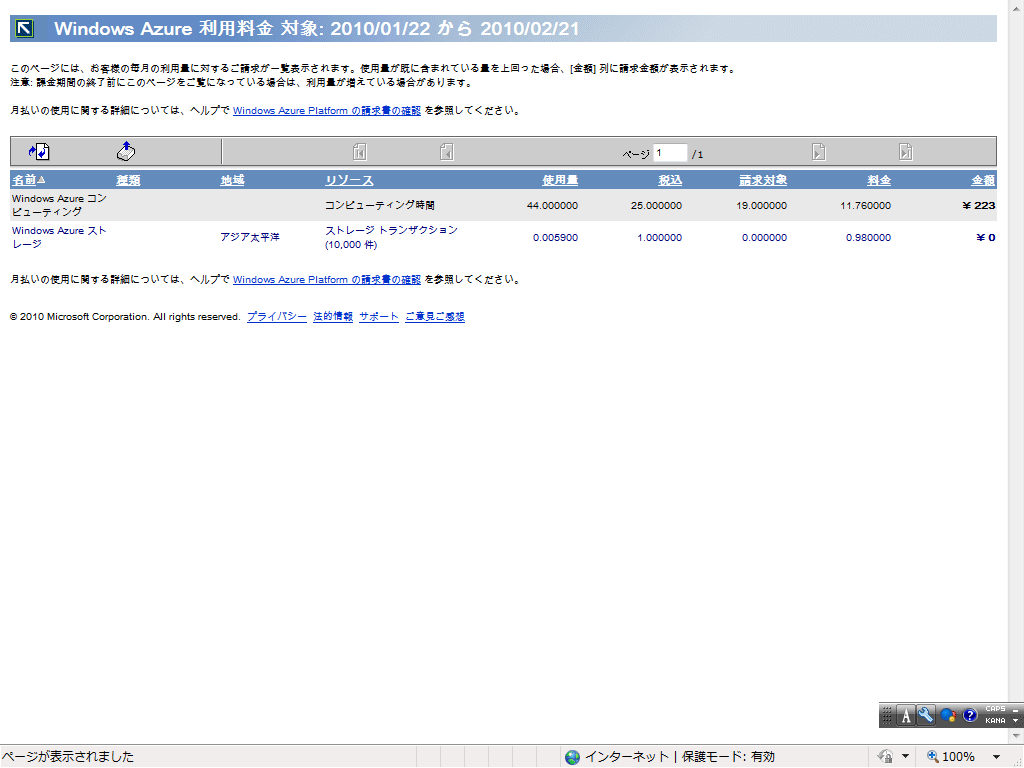
Task: Click the billable value 19.000000
Action: (761, 206)
